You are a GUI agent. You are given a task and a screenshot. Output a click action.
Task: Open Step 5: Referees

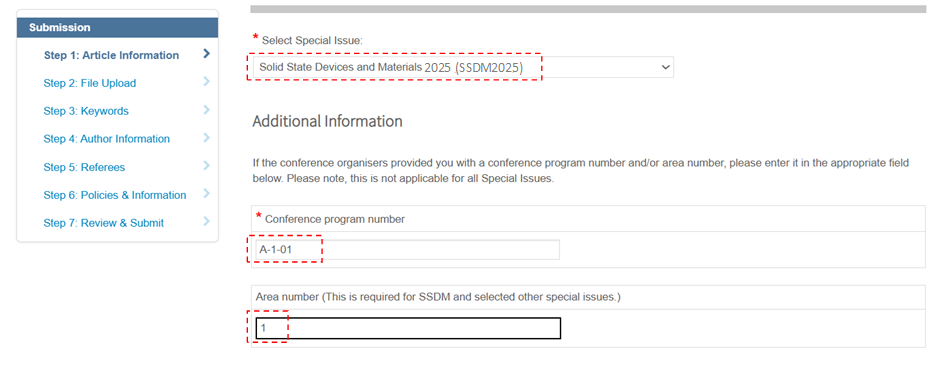point(84,167)
